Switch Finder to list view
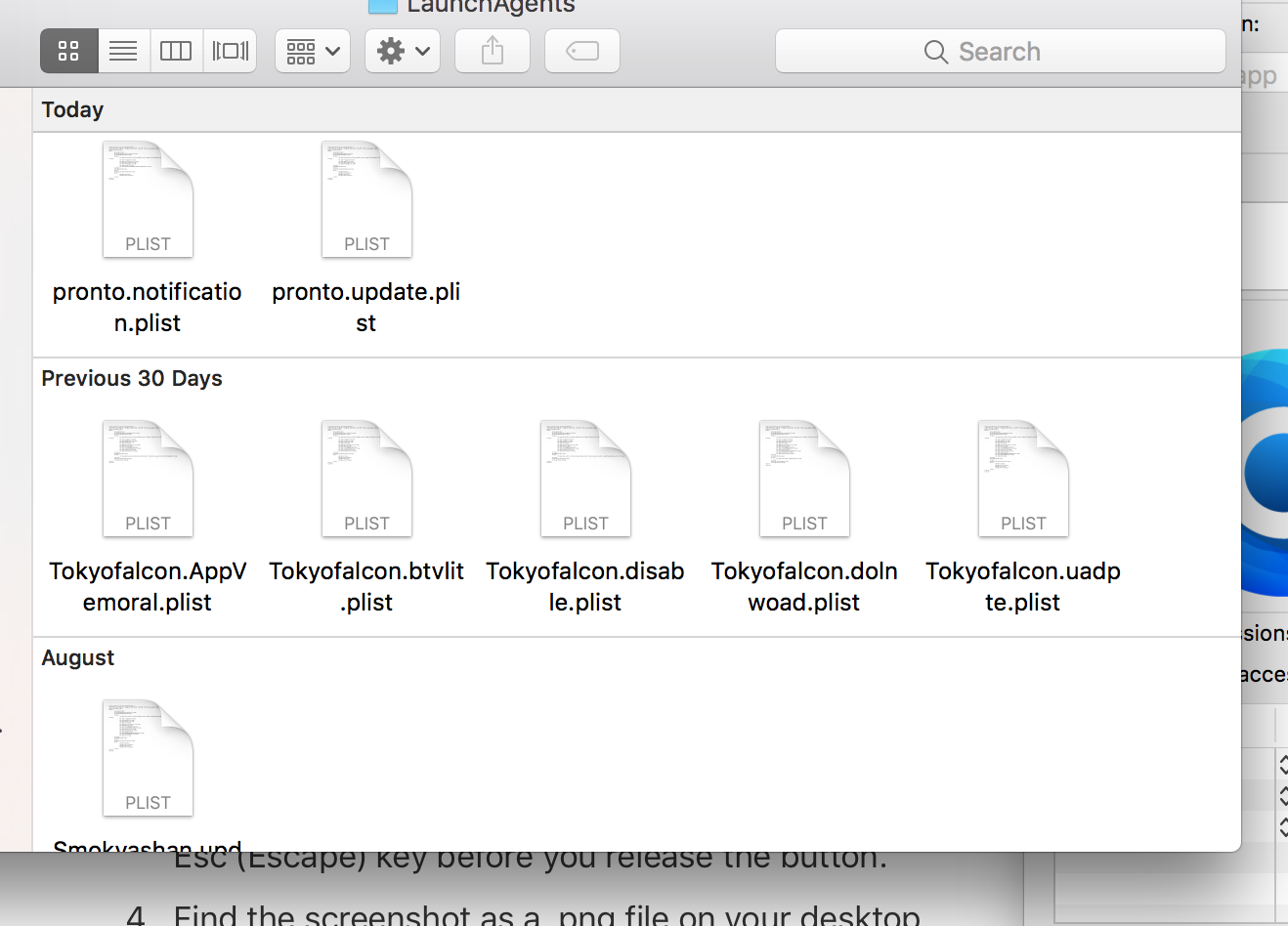The image size is (1288, 926). (x=123, y=51)
